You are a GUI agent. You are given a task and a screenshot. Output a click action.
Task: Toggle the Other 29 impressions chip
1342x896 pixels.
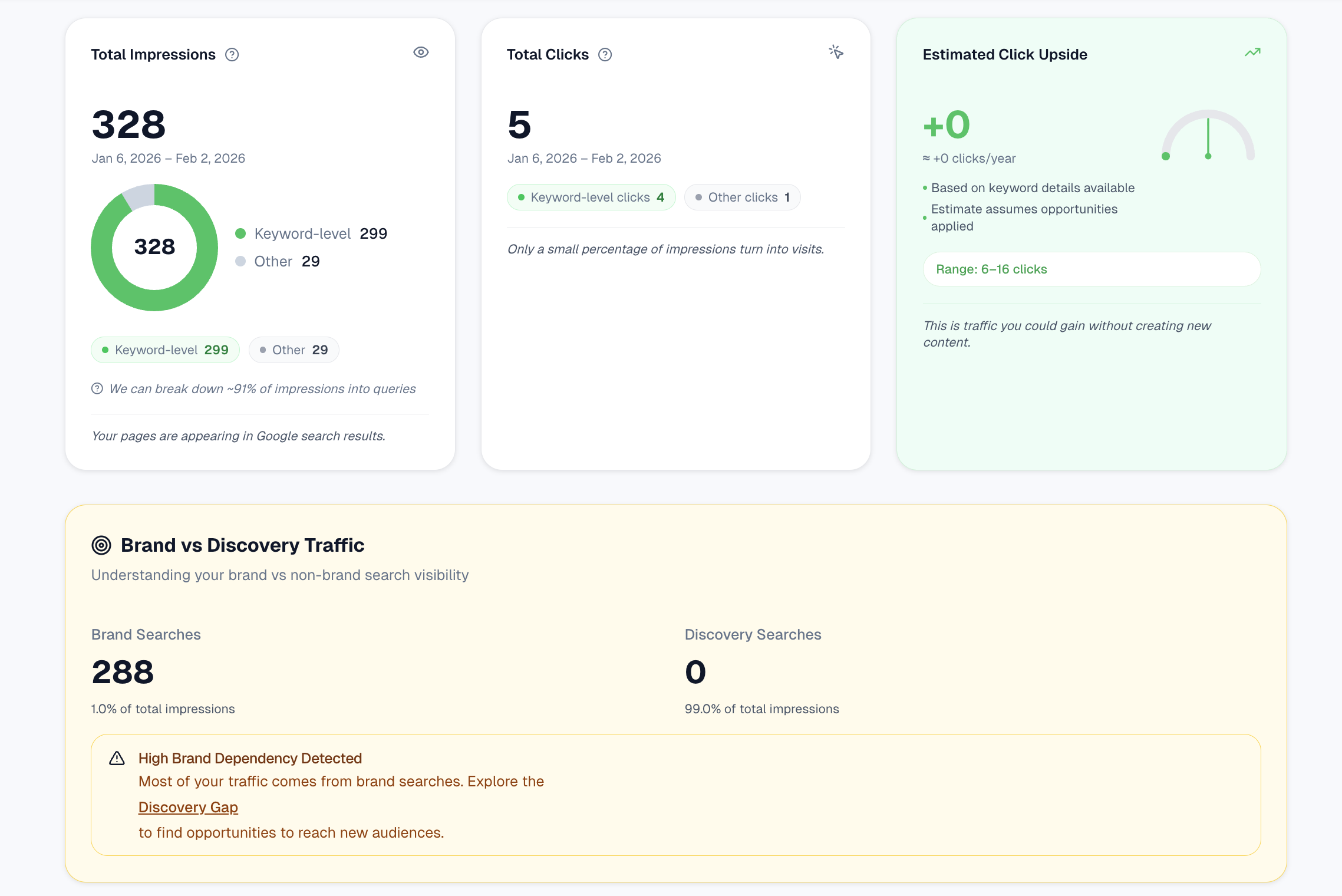294,350
